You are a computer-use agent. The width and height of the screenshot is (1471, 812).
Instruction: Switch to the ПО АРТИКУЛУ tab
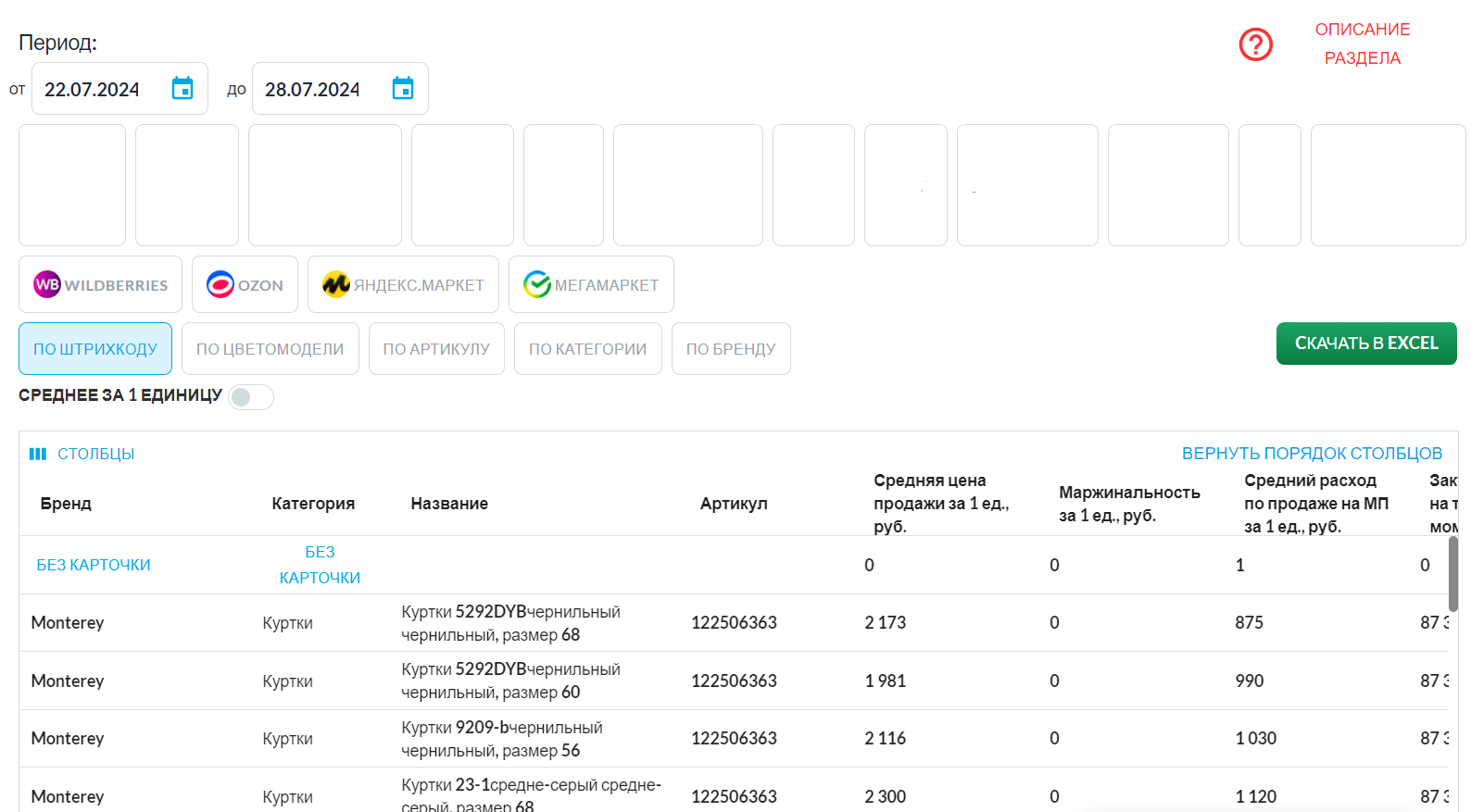[x=436, y=349]
